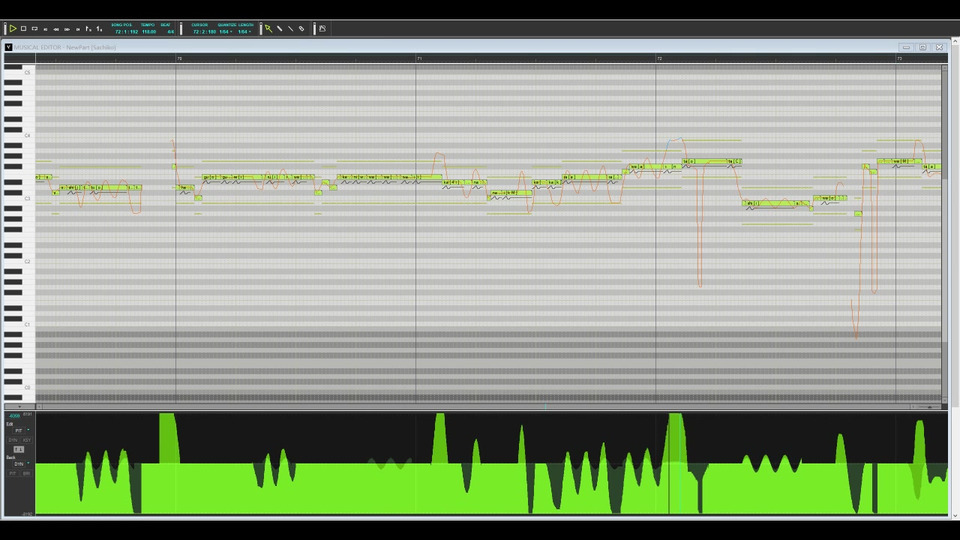Select the Line tool
Viewport: 960px width, 540px height.
290,29
